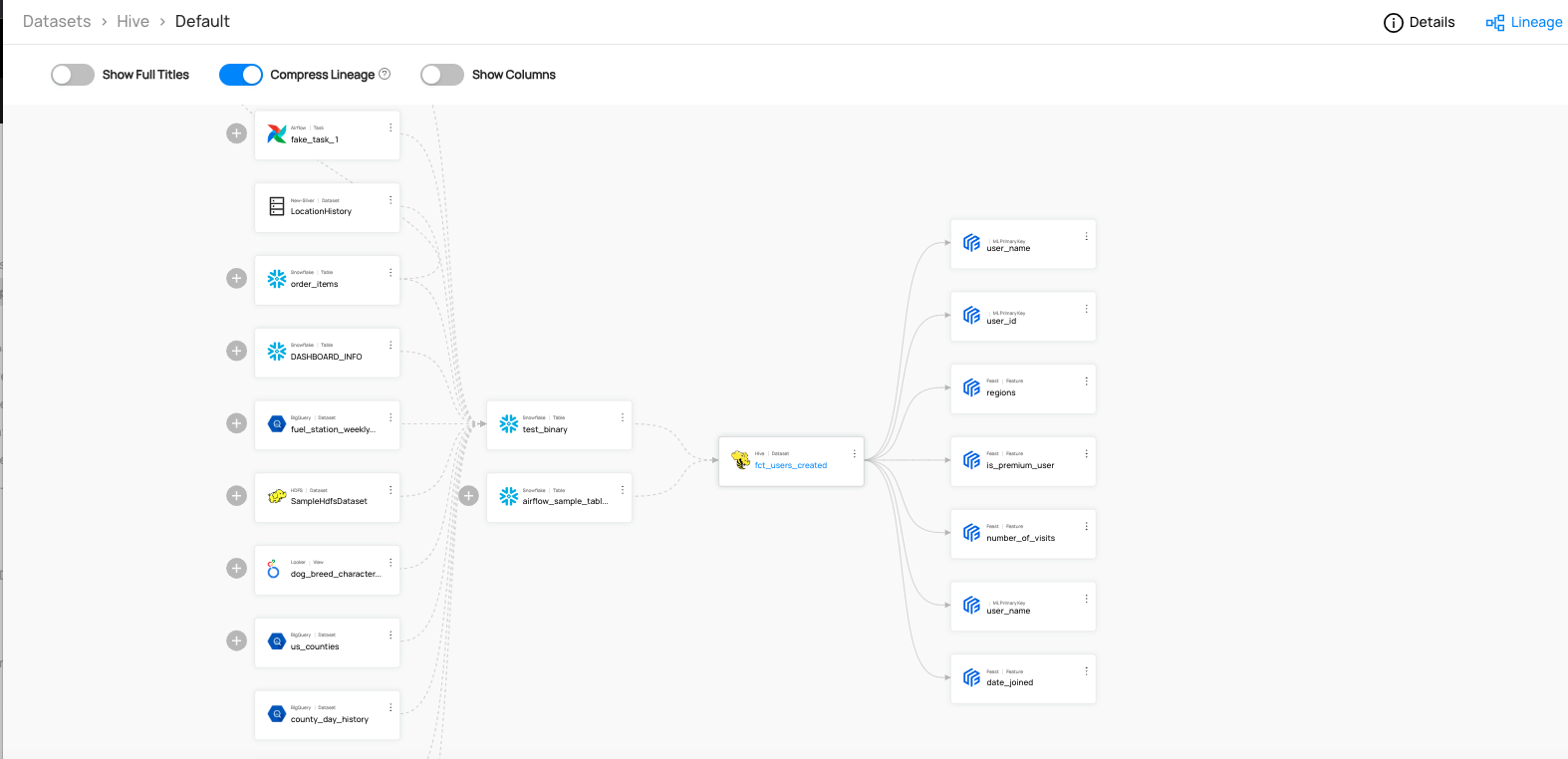Click the Looker icon on dog_breed_character node
1568x759 pixels.
tap(273, 569)
